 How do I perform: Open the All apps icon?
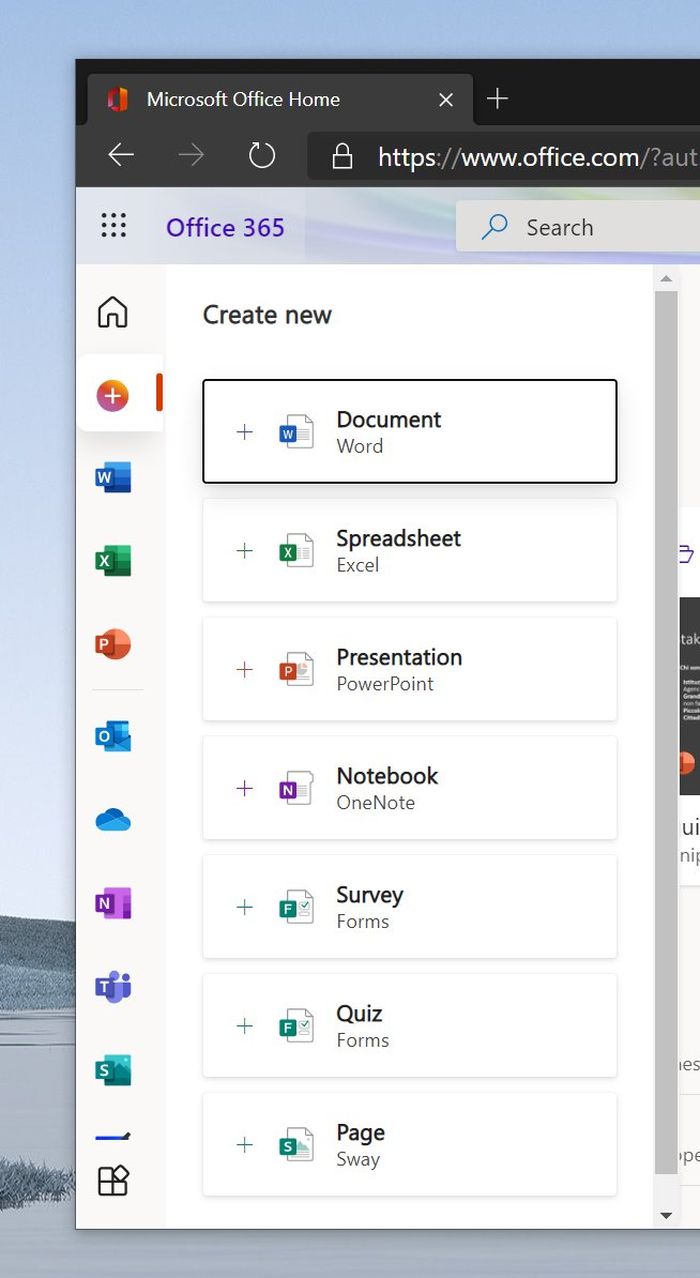click(113, 1181)
